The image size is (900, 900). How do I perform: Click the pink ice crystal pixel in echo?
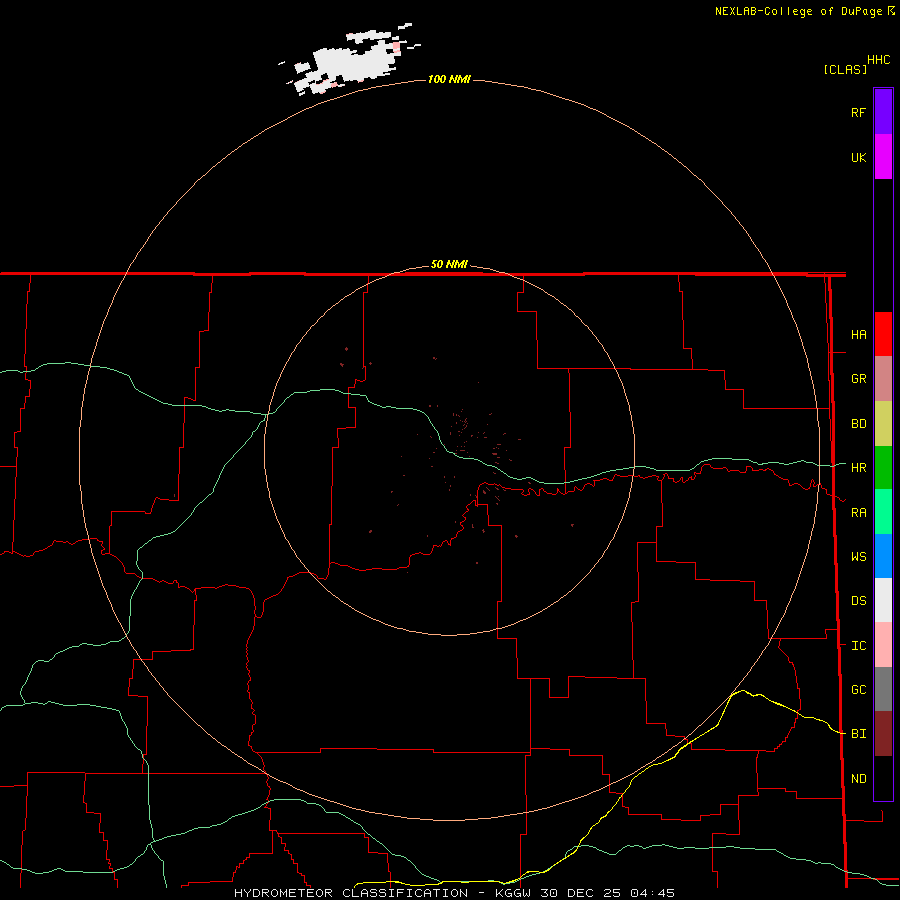point(396,46)
